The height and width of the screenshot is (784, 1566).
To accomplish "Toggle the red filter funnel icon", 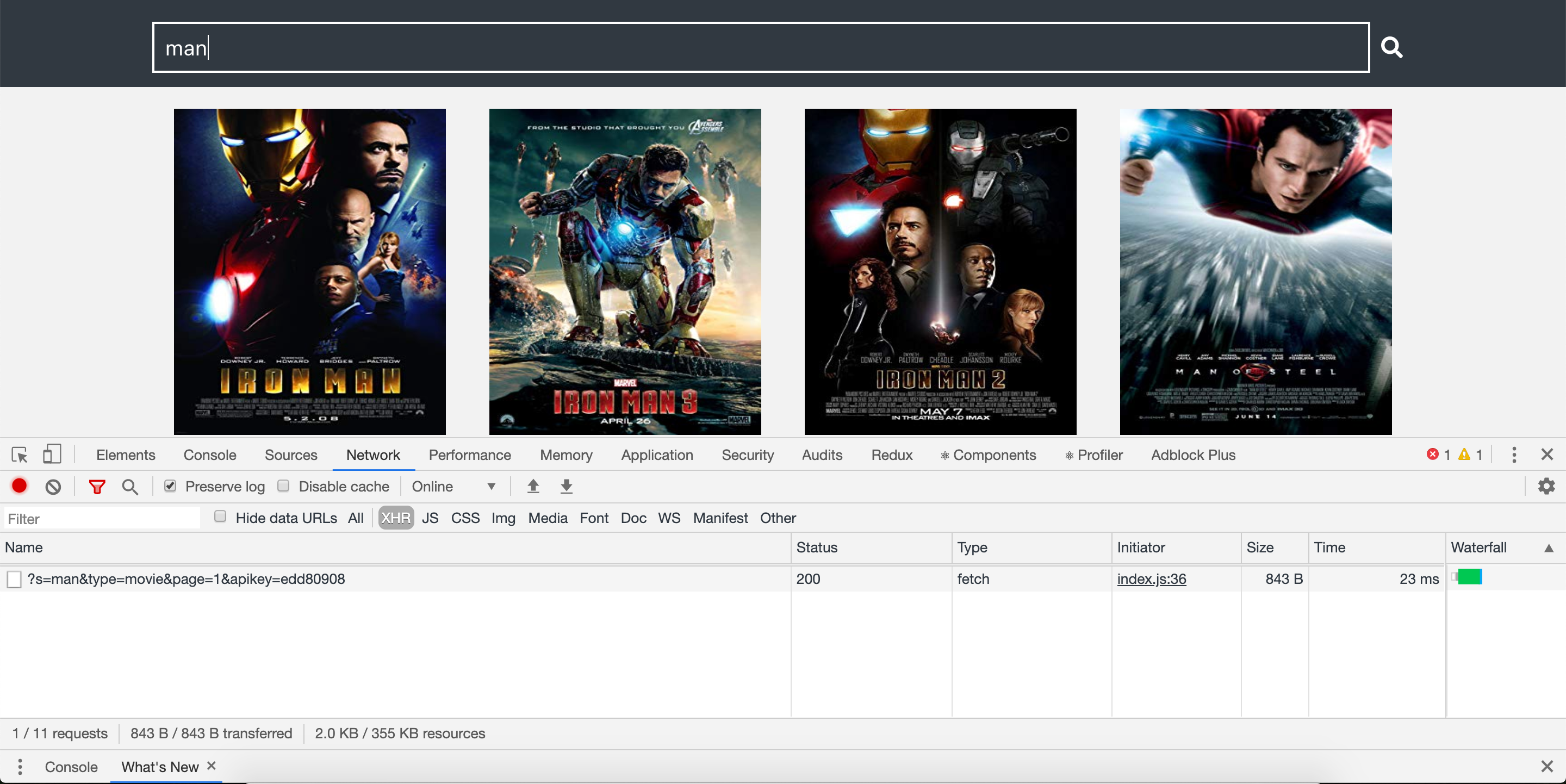I will pos(97,487).
